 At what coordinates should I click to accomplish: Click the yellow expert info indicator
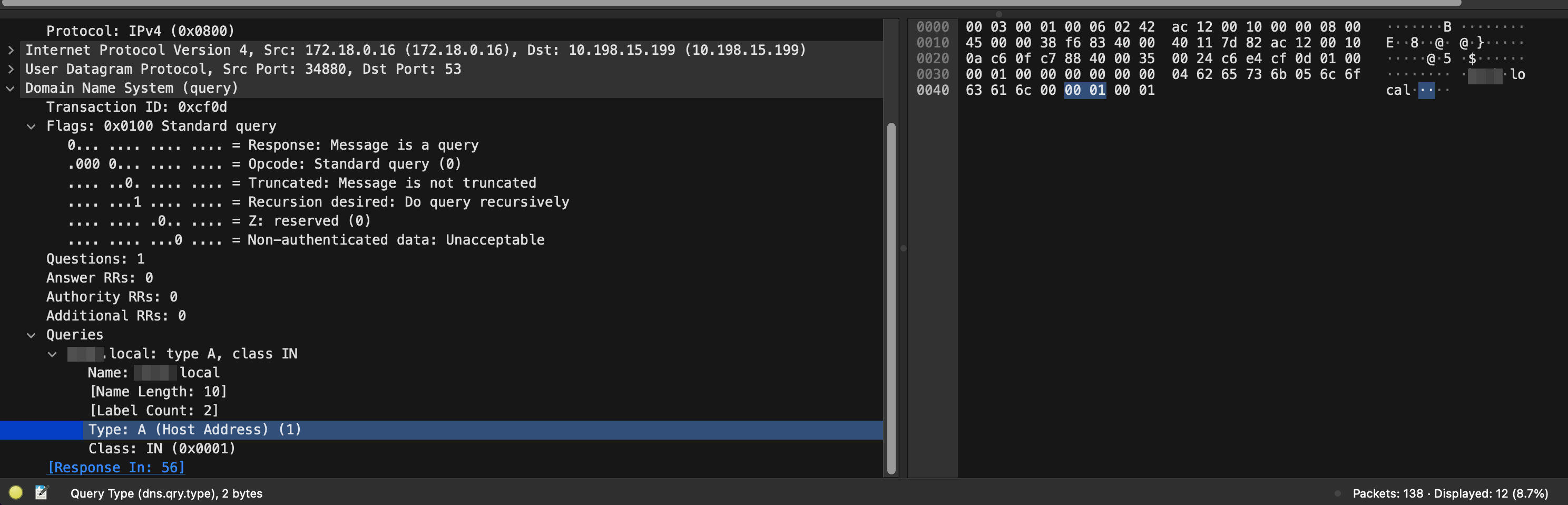(16, 492)
